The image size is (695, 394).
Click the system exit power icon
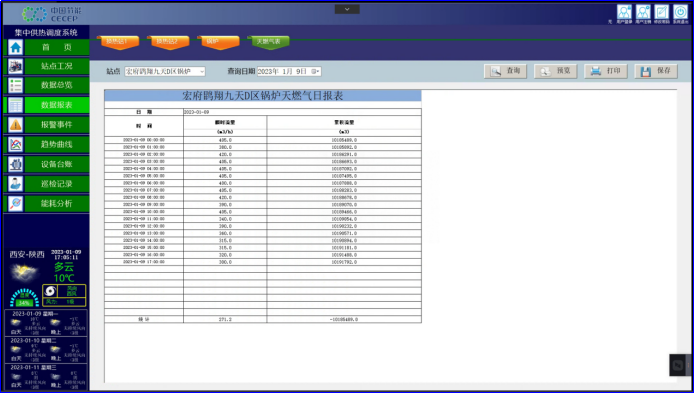(680, 12)
